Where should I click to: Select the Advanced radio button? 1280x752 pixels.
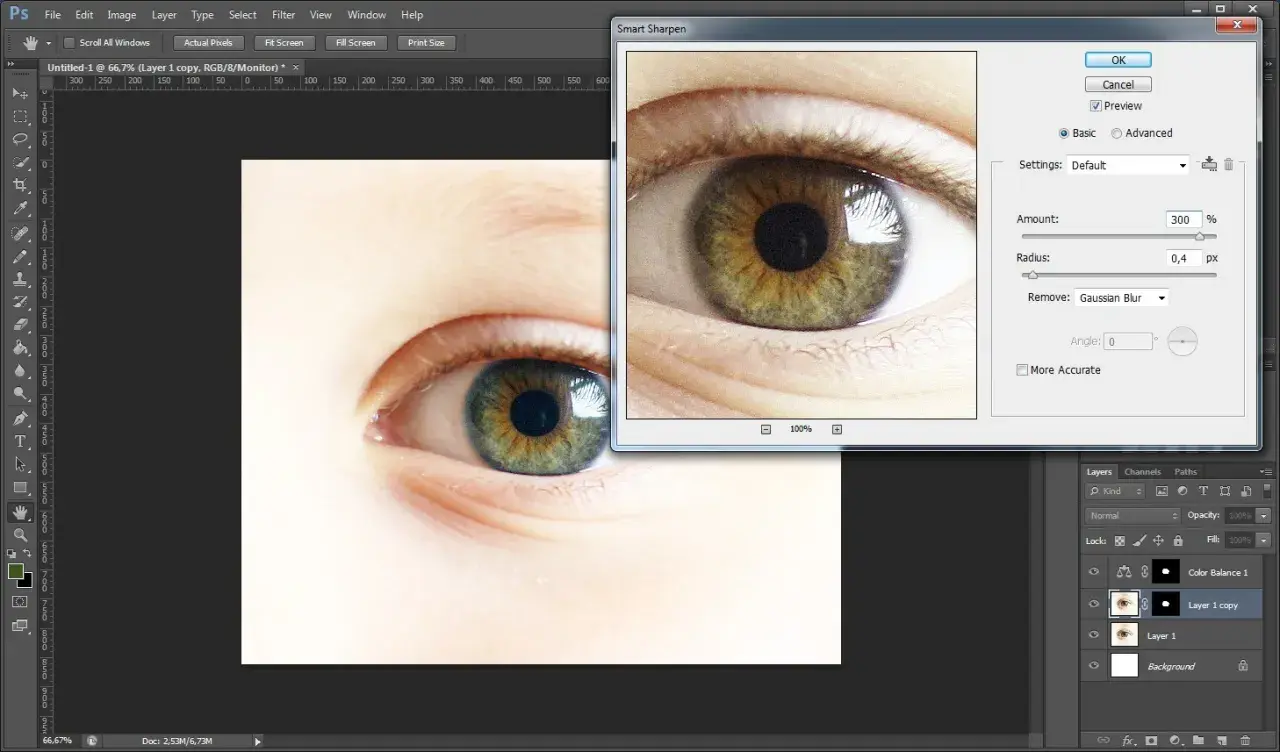tap(1116, 133)
